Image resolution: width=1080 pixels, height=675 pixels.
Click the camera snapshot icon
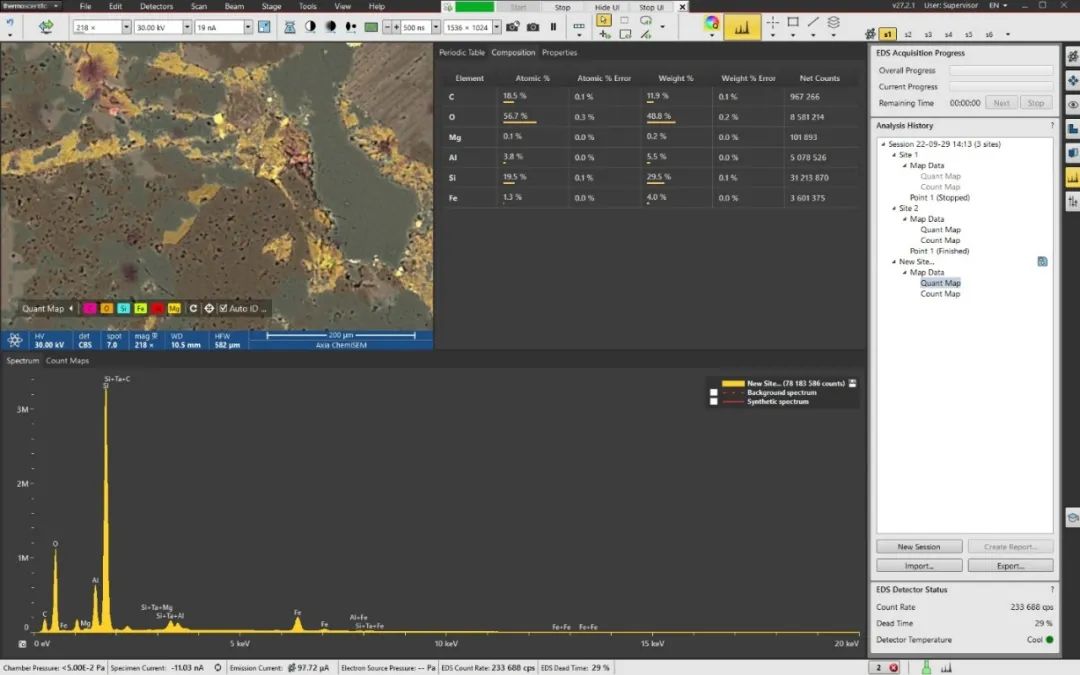coord(533,27)
